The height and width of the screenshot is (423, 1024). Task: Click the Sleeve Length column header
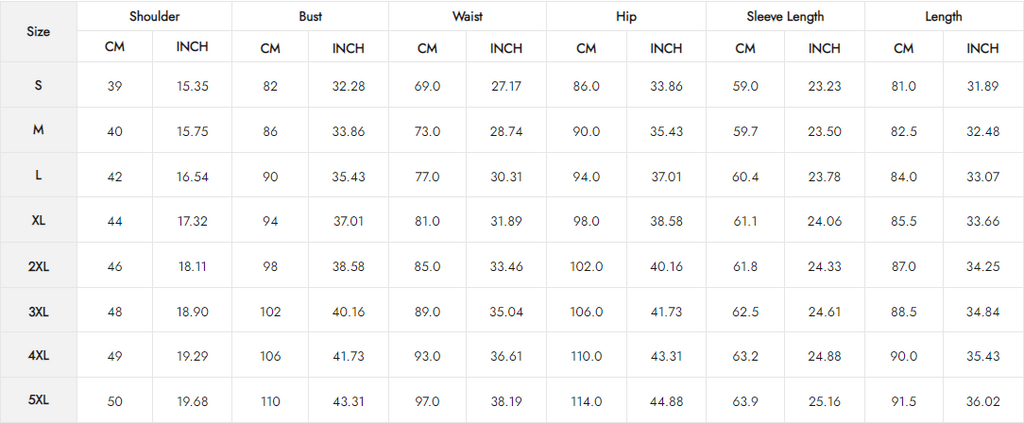[x=785, y=16]
